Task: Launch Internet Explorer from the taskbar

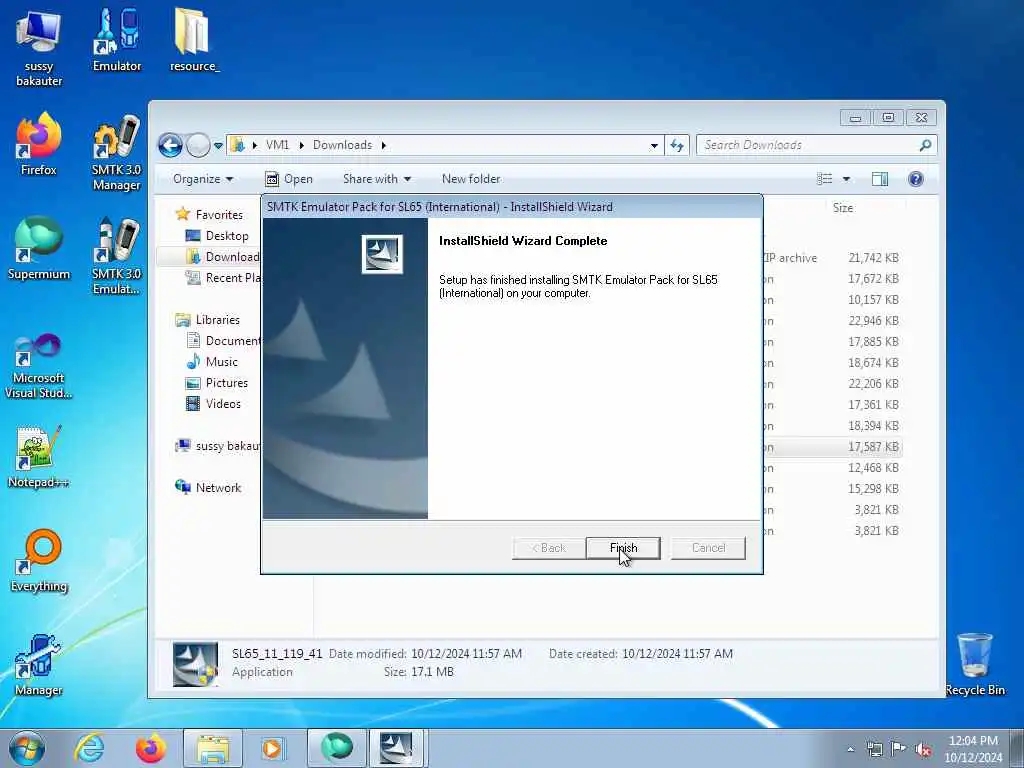Action: (89, 748)
